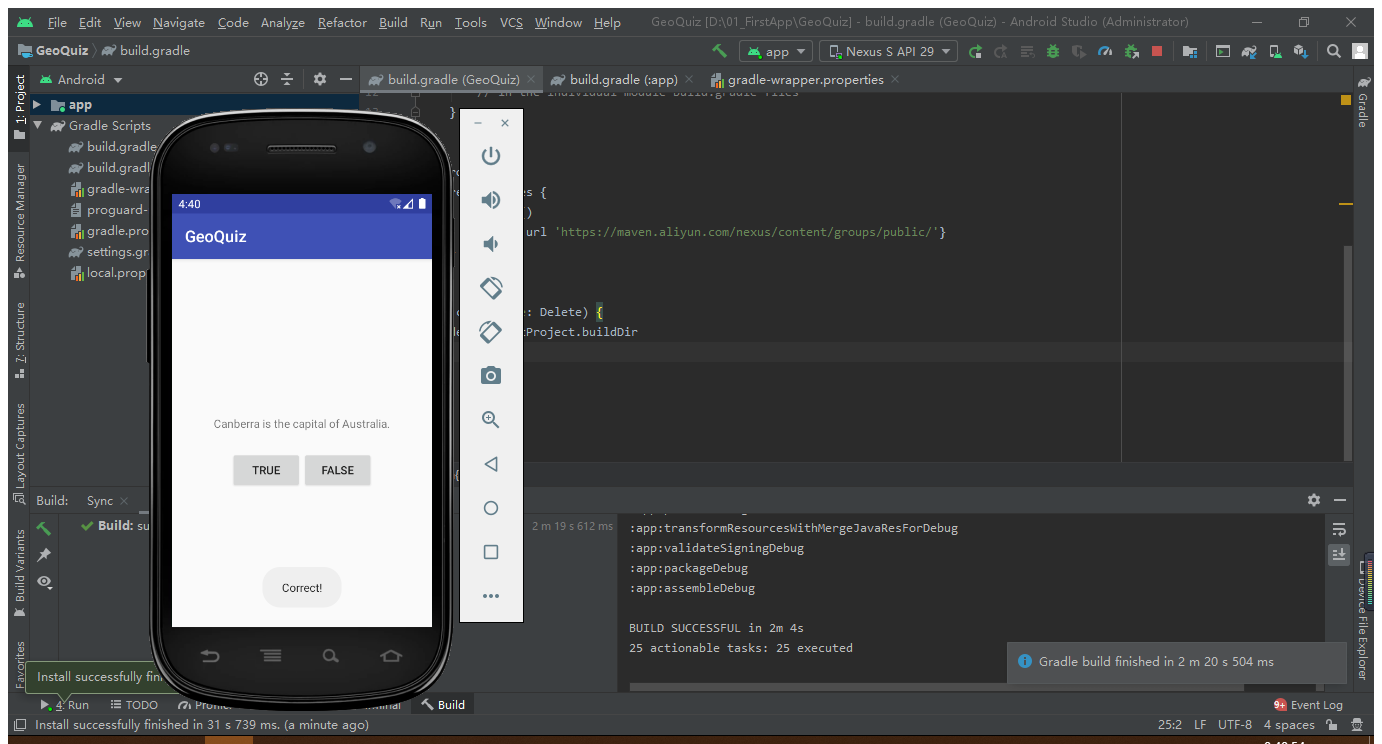
Task: Open emulator recent apps with the square icon
Action: pyautogui.click(x=490, y=551)
